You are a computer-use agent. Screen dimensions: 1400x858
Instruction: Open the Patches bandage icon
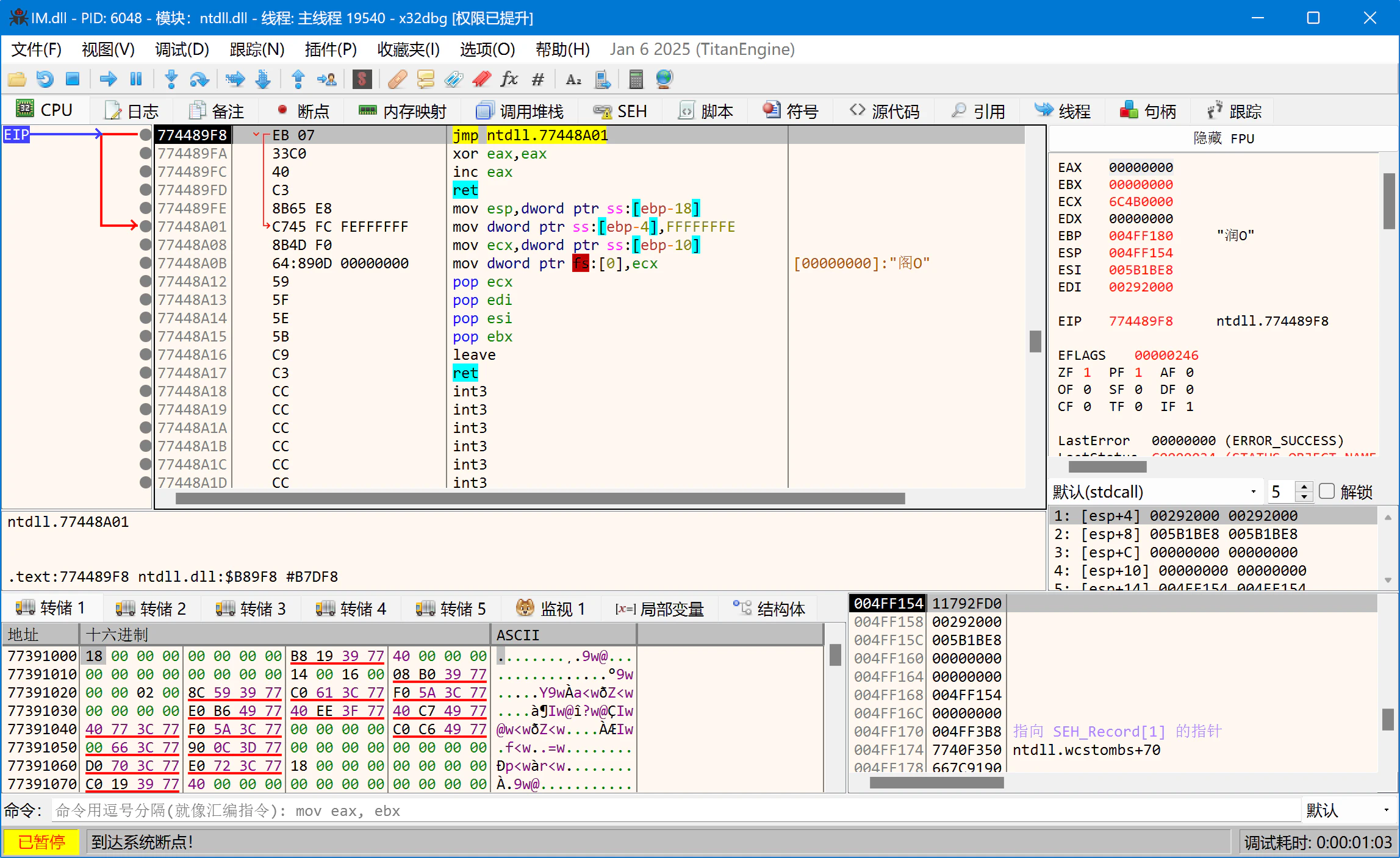[397, 79]
